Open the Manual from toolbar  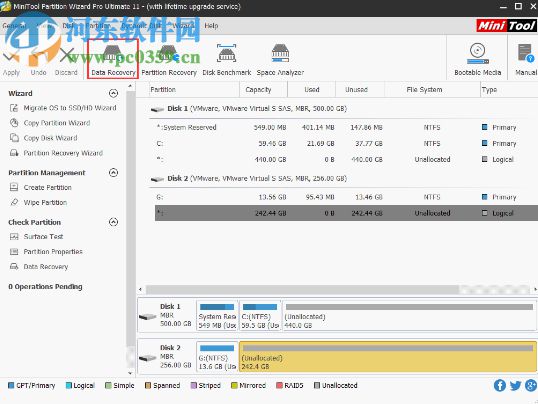(x=526, y=59)
